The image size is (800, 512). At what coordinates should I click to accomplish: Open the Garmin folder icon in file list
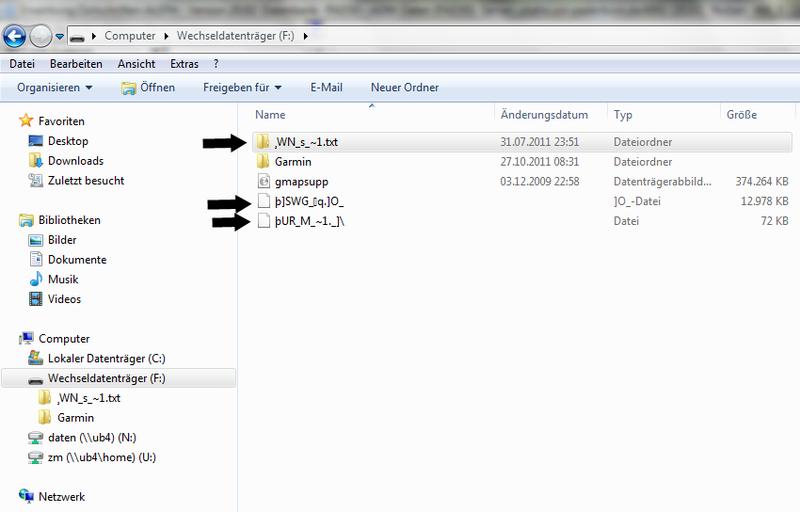pos(264,162)
